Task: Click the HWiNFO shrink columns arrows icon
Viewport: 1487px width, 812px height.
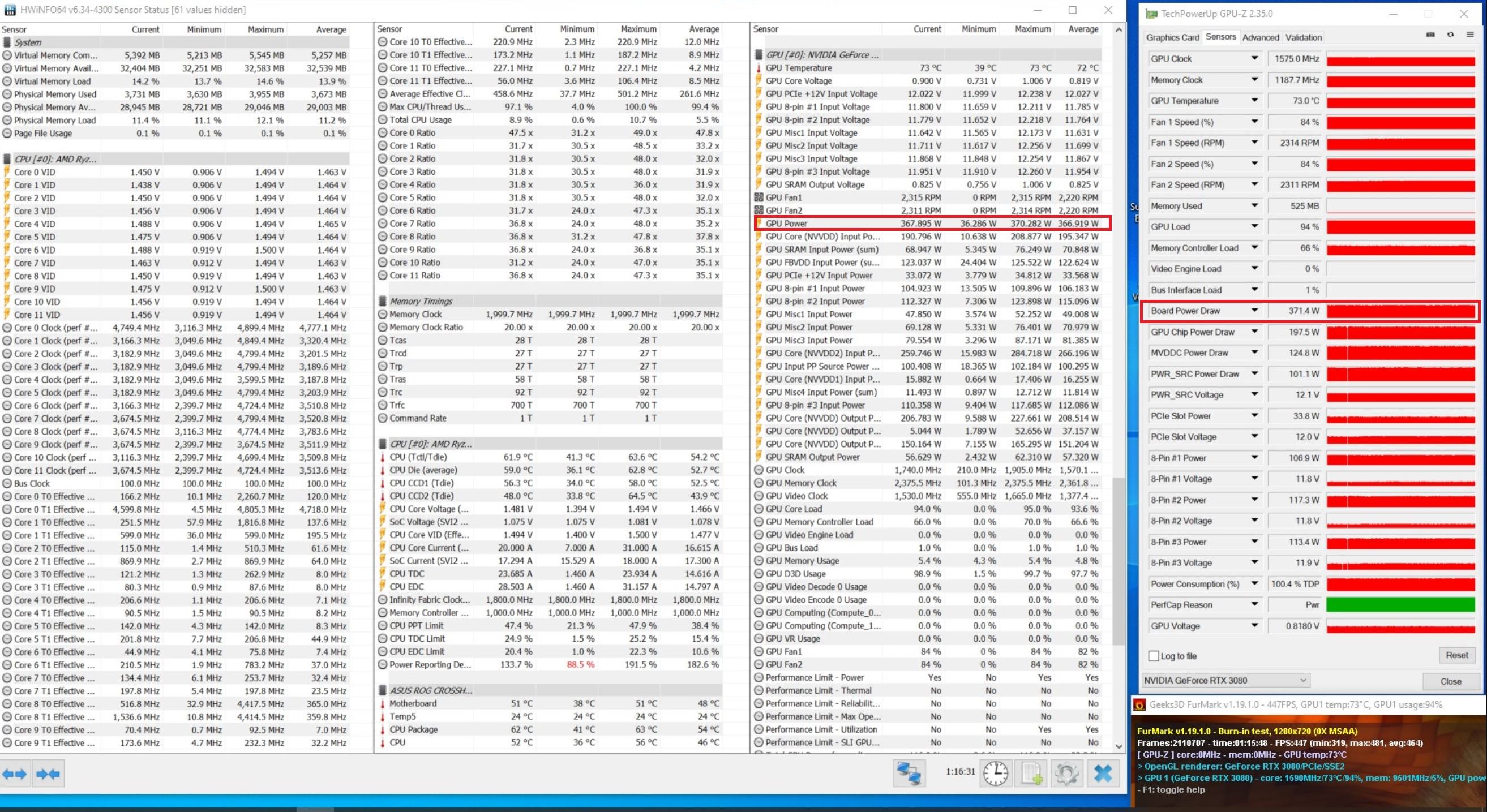Action: click(48, 774)
